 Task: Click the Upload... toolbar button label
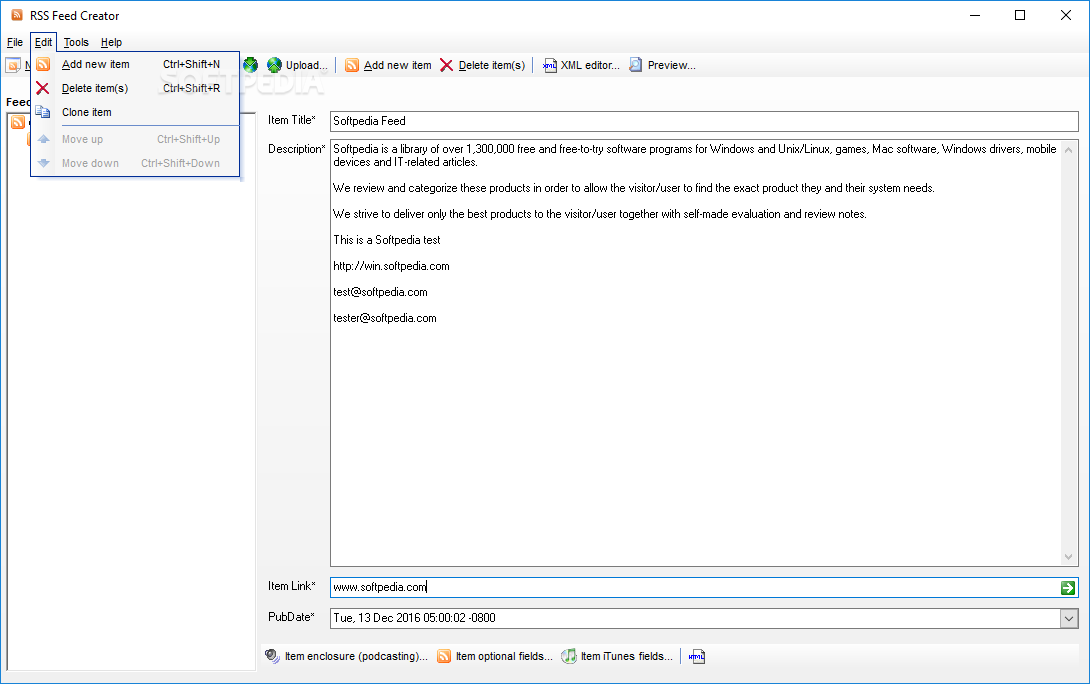click(307, 65)
